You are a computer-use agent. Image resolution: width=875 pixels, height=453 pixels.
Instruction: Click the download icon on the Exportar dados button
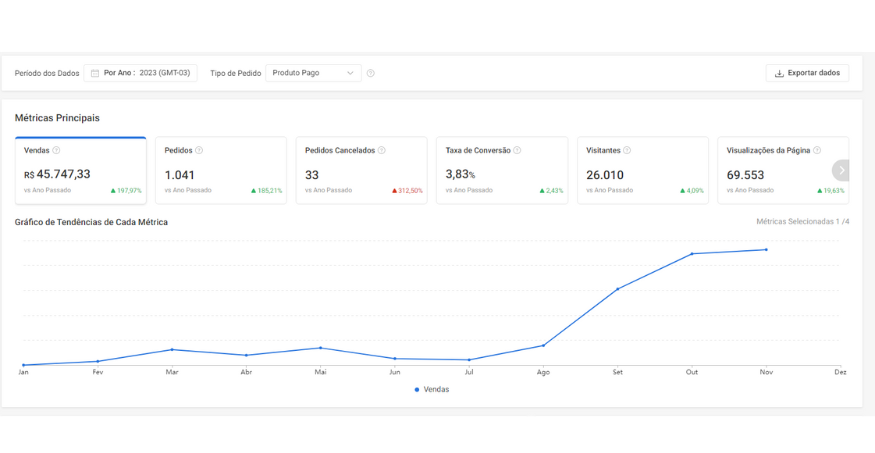[x=779, y=73]
